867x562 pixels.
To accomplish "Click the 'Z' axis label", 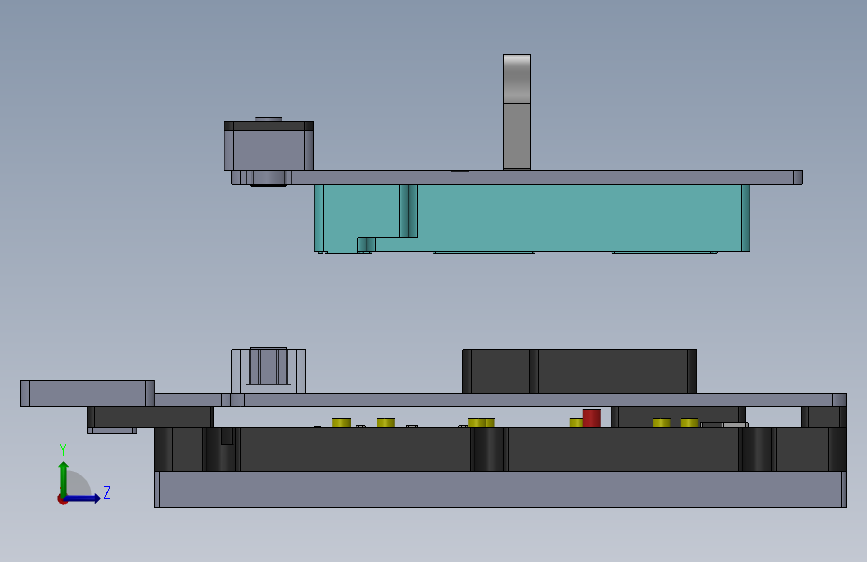I will pyautogui.click(x=107, y=492).
